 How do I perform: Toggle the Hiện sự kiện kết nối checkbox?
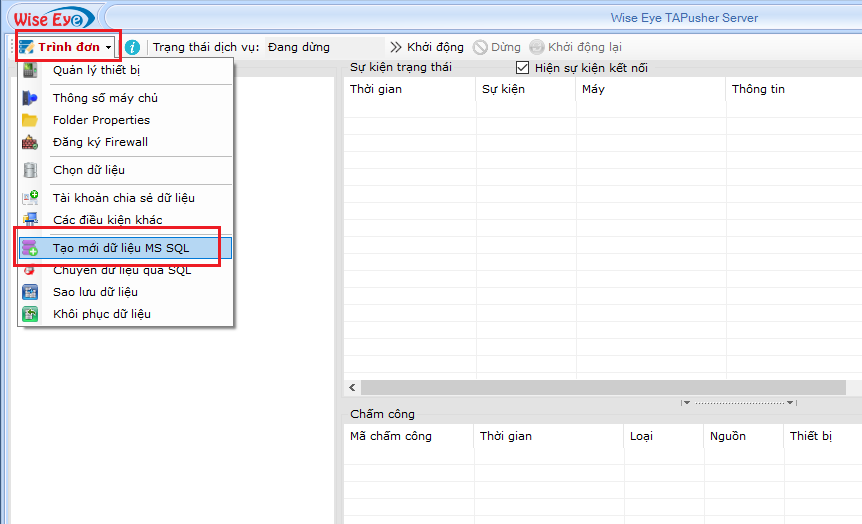[522, 67]
